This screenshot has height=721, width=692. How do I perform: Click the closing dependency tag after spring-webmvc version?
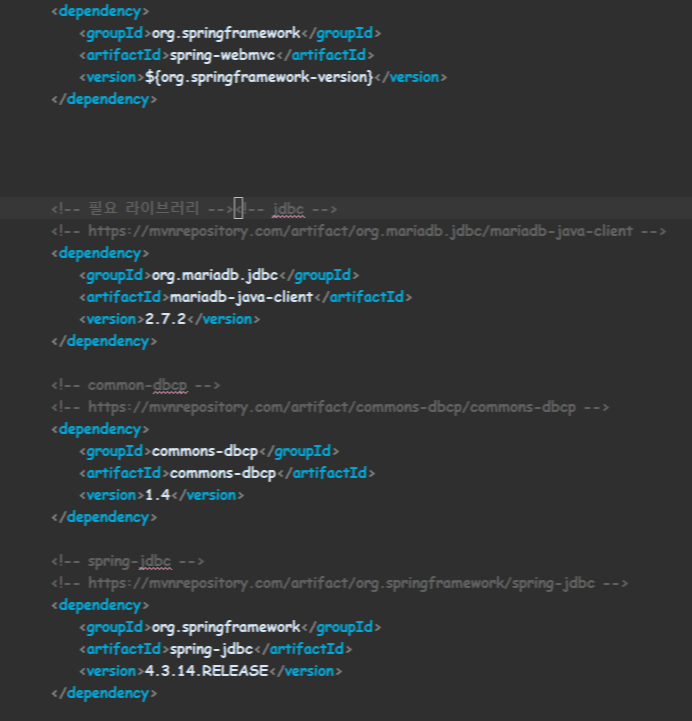tap(104, 99)
